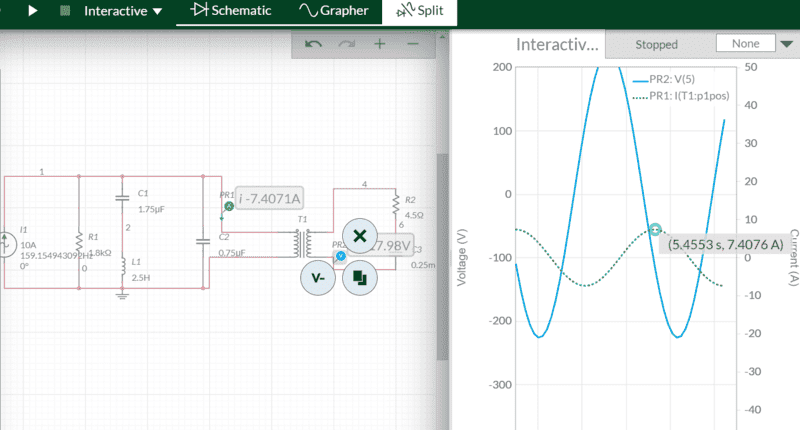Click the Stopped status indicator

(657, 44)
